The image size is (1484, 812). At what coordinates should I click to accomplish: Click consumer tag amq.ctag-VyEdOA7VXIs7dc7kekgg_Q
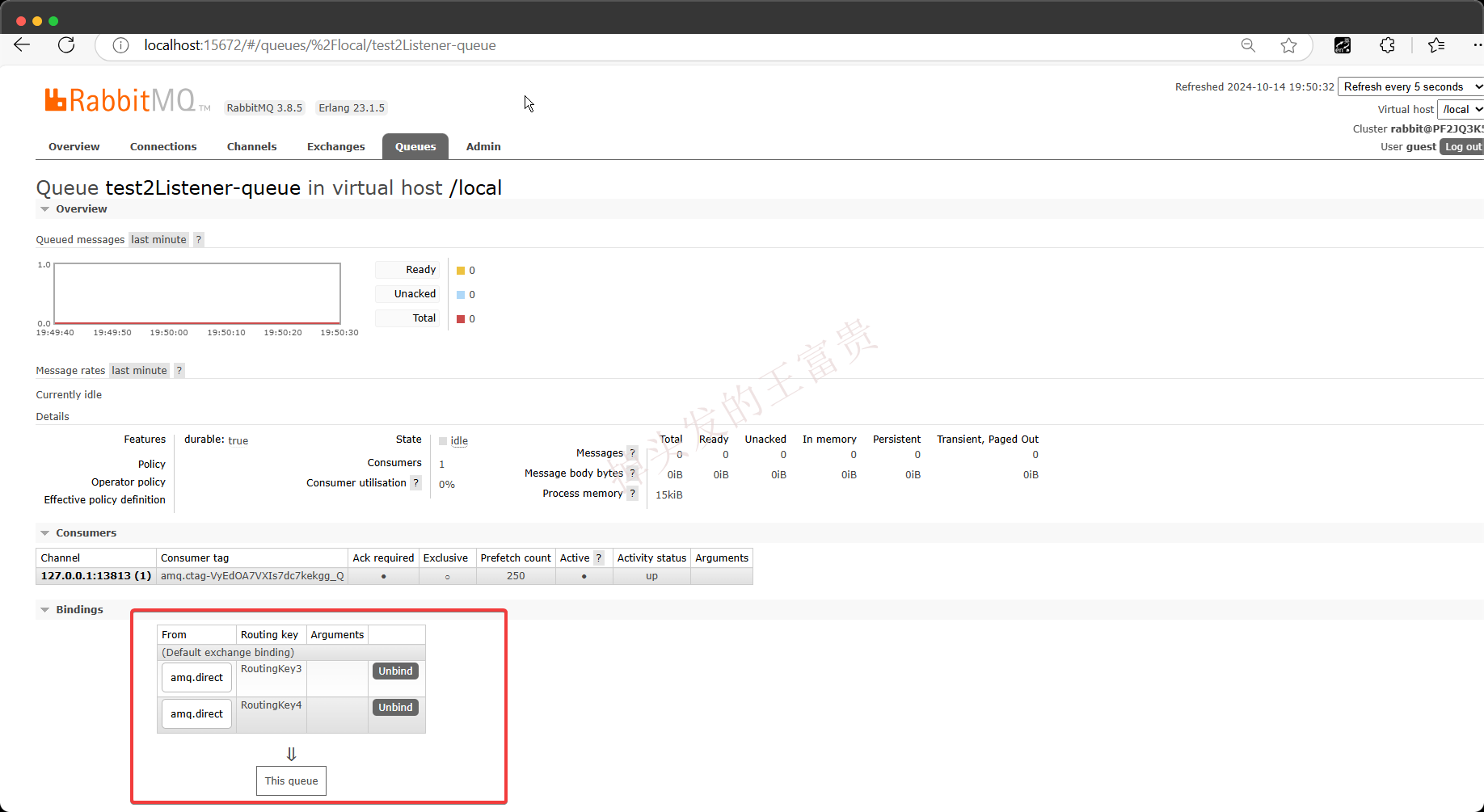[252, 576]
